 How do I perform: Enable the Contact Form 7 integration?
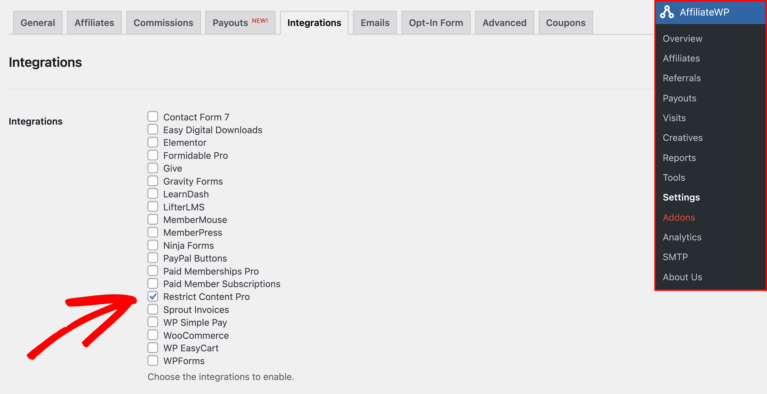coord(153,117)
